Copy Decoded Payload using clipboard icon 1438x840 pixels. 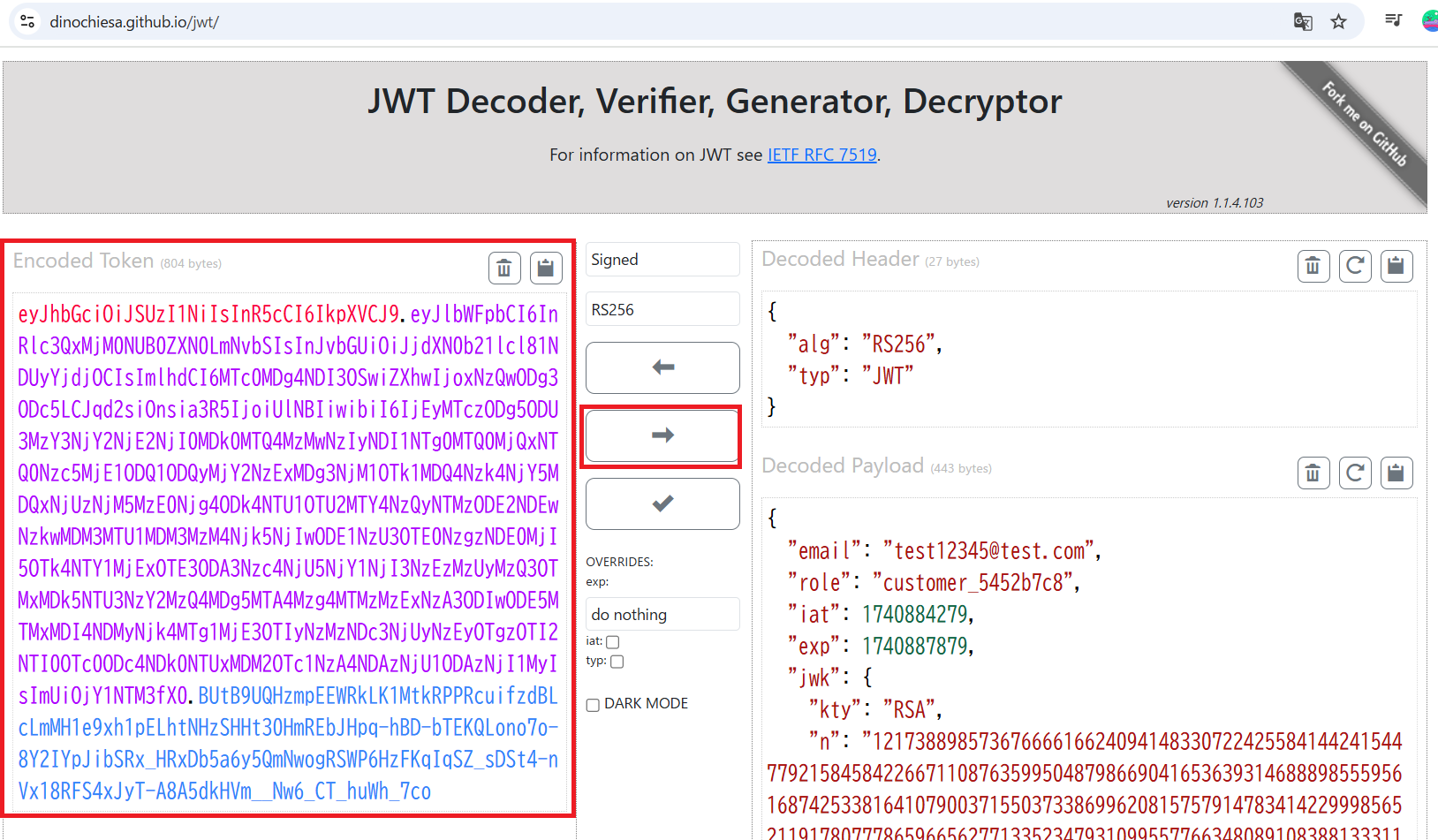[x=1396, y=473]
